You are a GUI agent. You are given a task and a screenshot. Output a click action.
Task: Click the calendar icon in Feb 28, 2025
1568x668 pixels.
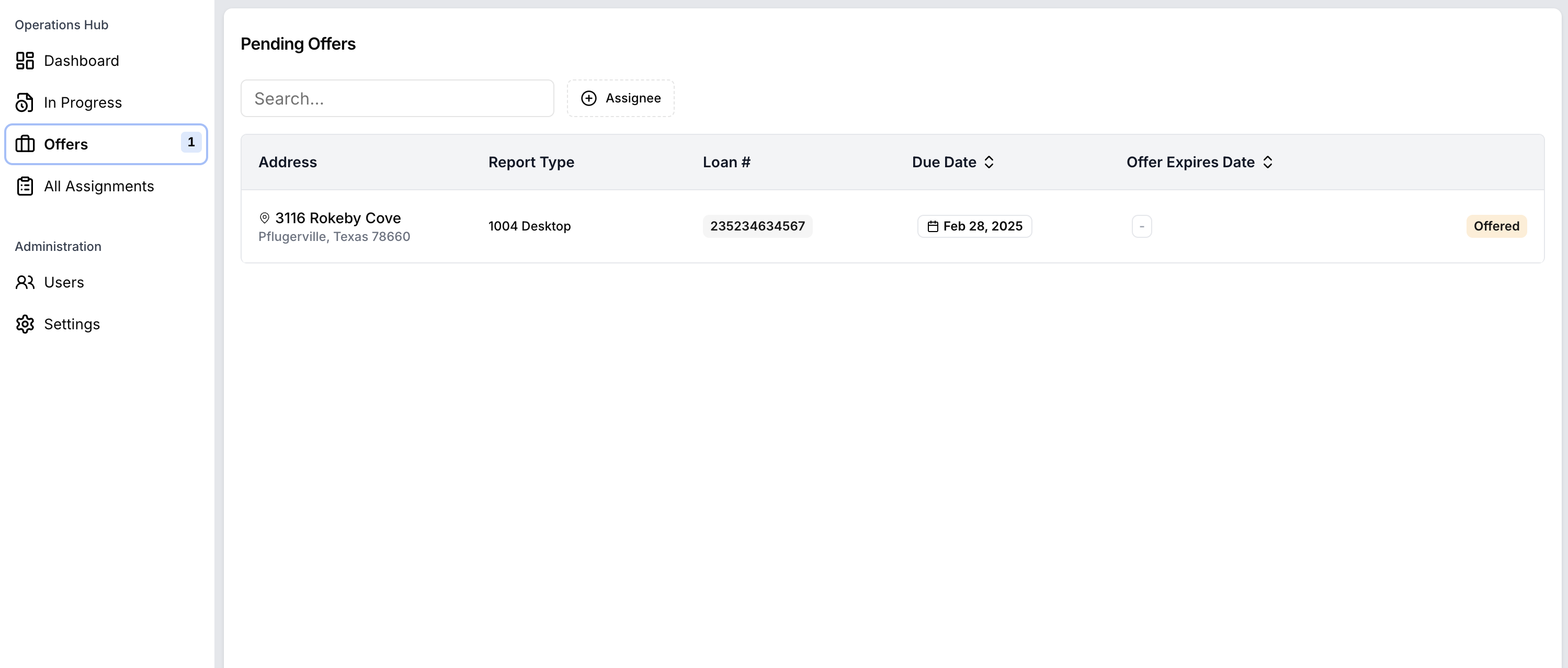click(x=933, y=226)
